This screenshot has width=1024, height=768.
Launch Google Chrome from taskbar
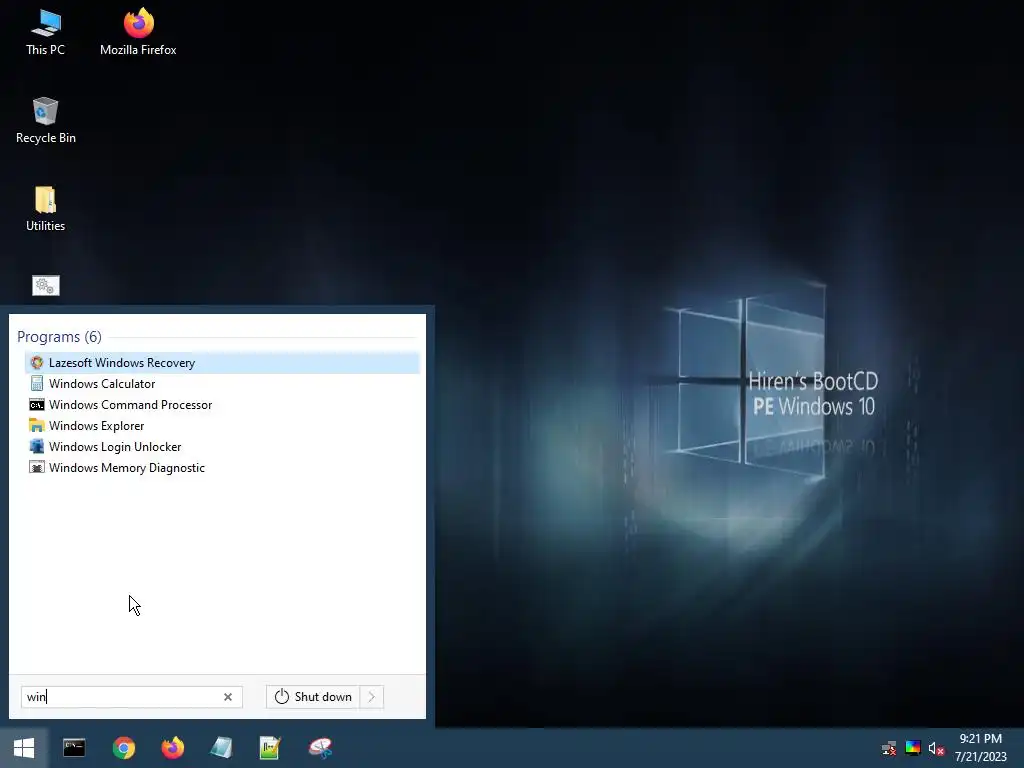pos(123,748)
